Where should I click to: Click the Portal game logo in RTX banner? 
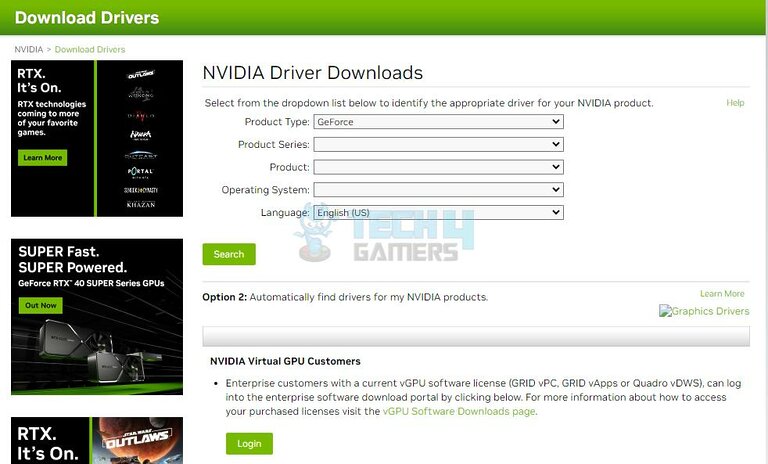(x=141, y=171)
